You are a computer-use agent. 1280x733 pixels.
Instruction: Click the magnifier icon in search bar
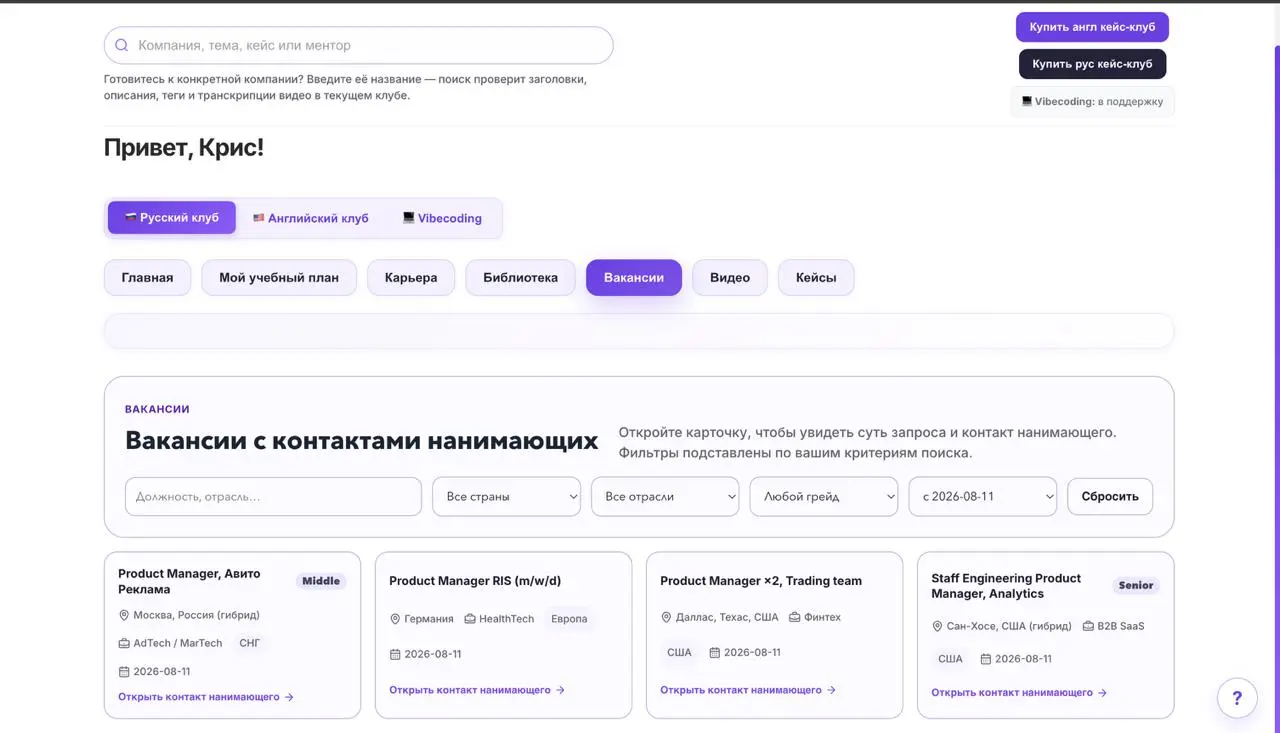point(122,45)
